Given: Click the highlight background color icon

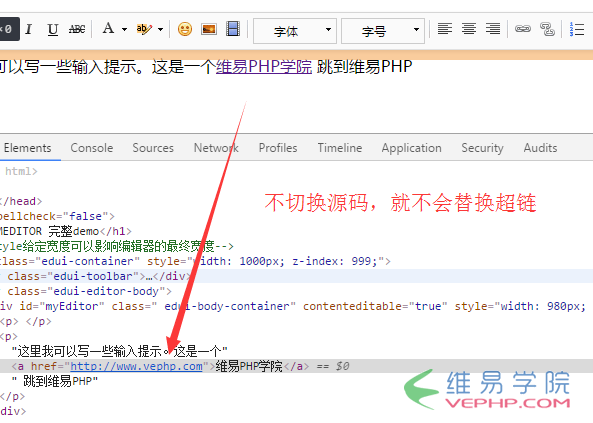Looking at the screenshot, I should [x=144, y=29].
